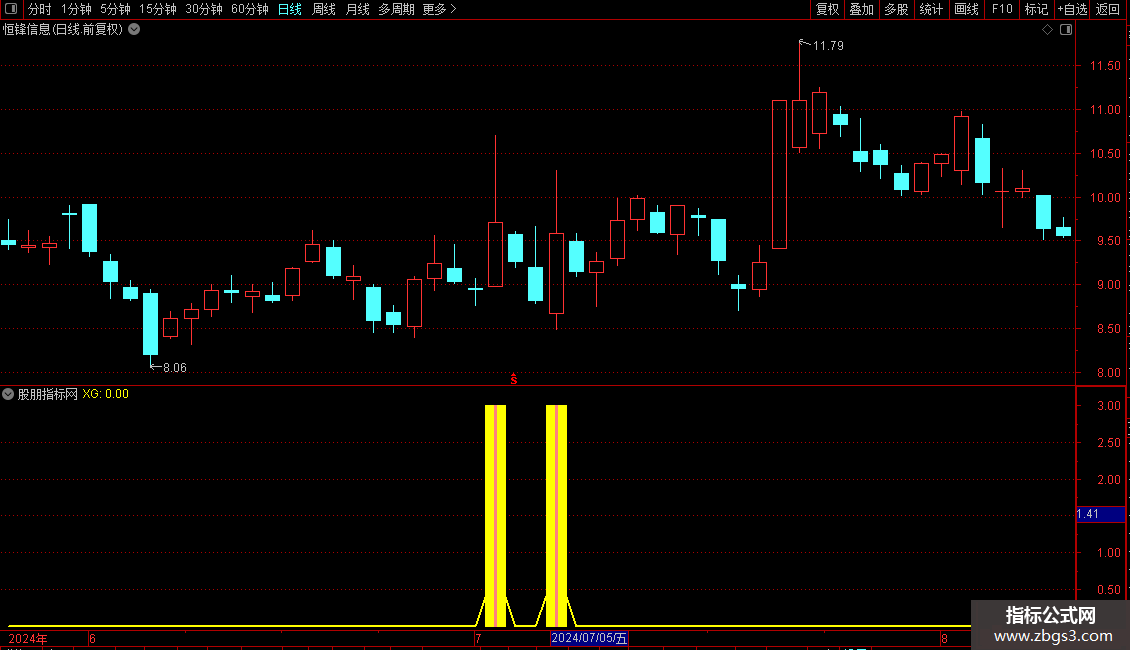Open F10 company information
Screen dimensions: 1130x650
point(1002,9)
